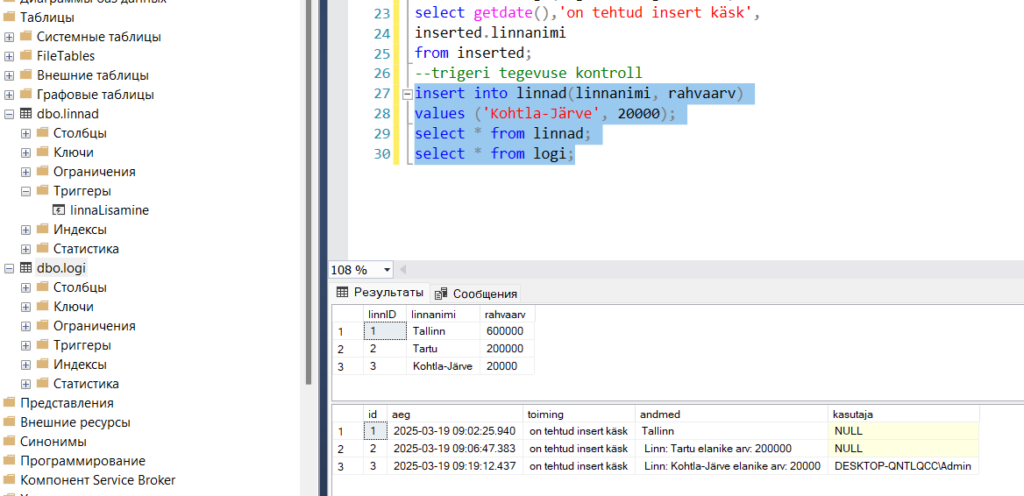Collapse the code region at line 27

point(407,94)
